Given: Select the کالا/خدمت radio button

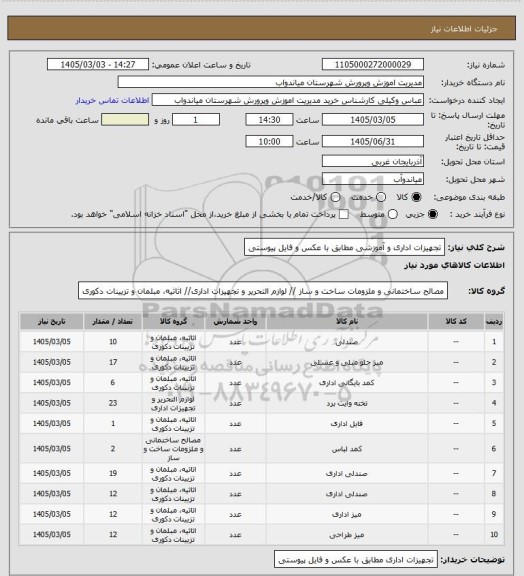Looking at the screenshot, I should click(x=335, y=197).
